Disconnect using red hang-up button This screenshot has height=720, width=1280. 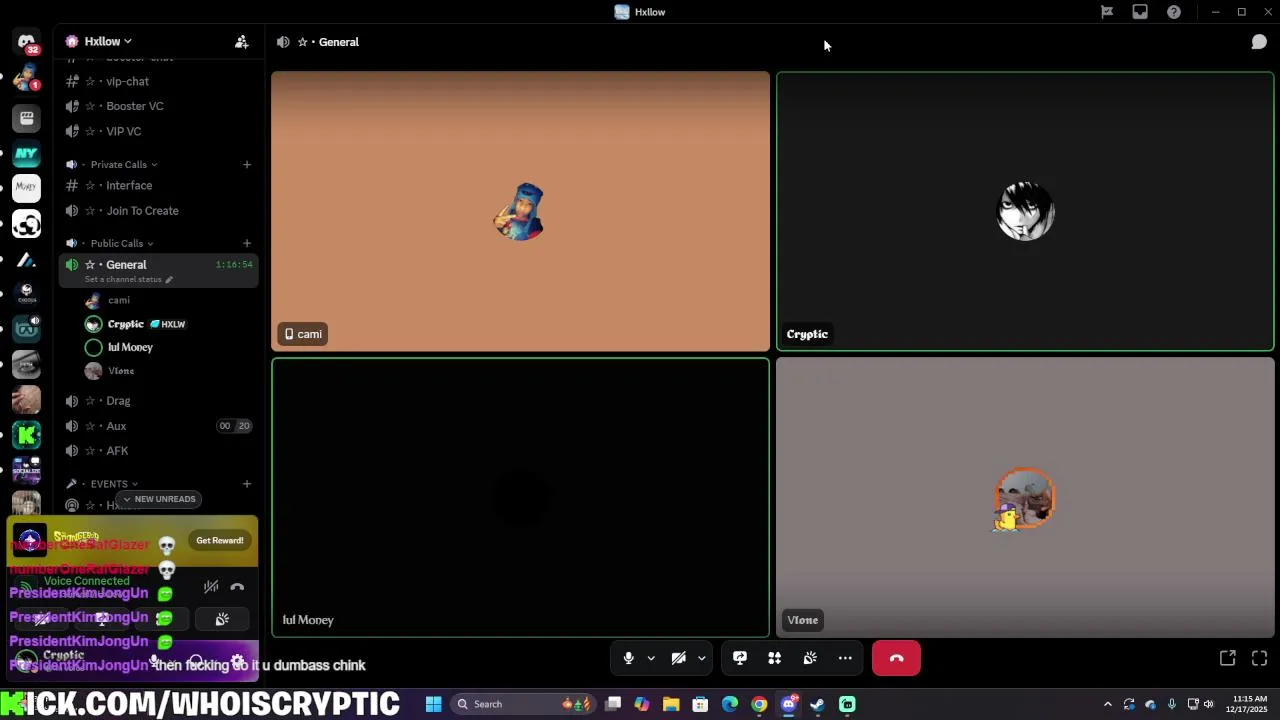[896, 658]
